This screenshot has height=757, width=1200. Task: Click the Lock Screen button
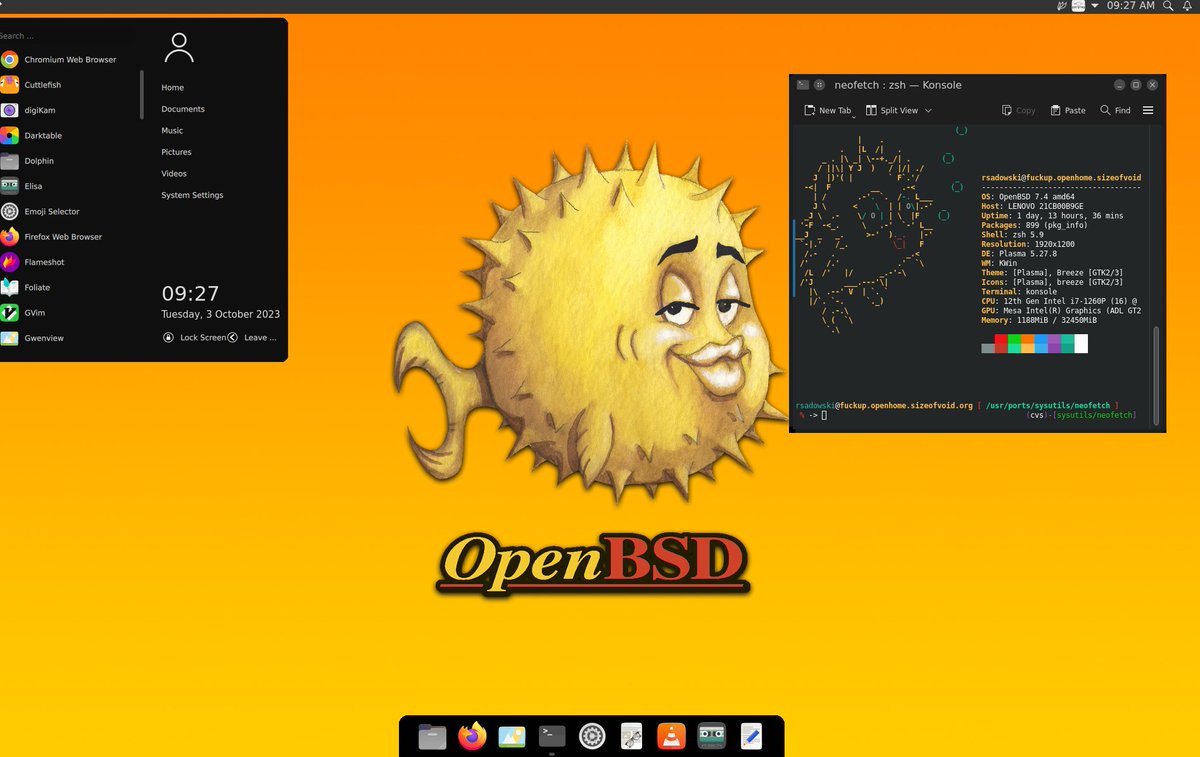point(195,338)
